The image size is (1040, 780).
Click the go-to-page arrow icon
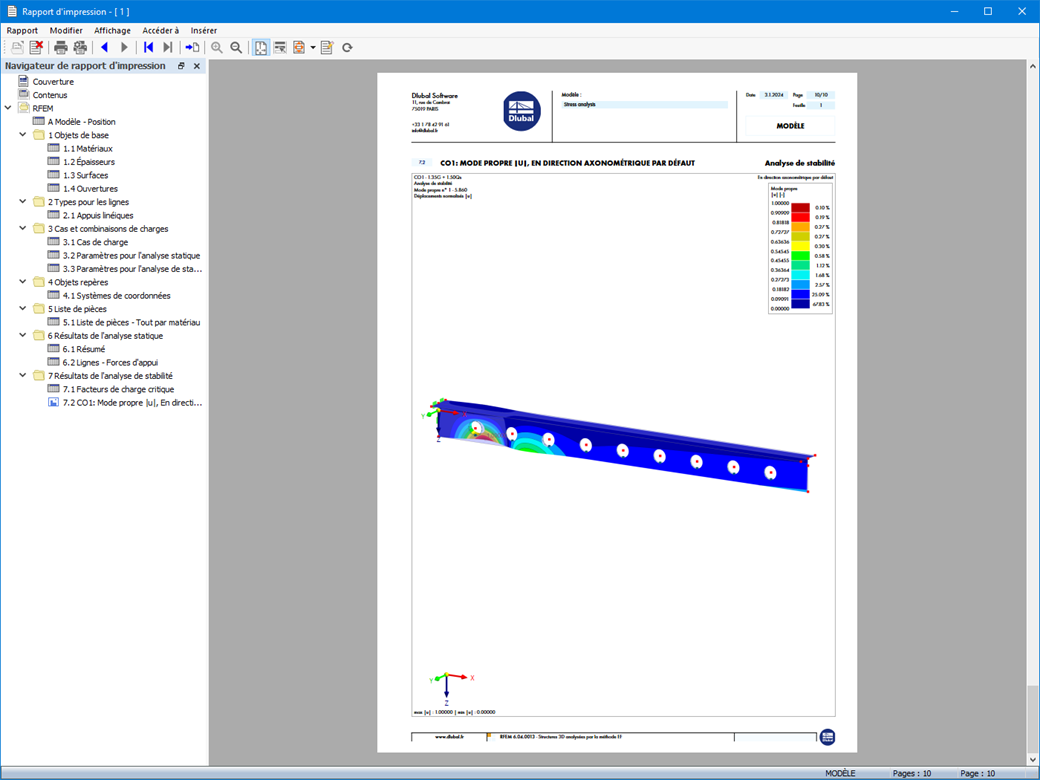tap(192, 47)
